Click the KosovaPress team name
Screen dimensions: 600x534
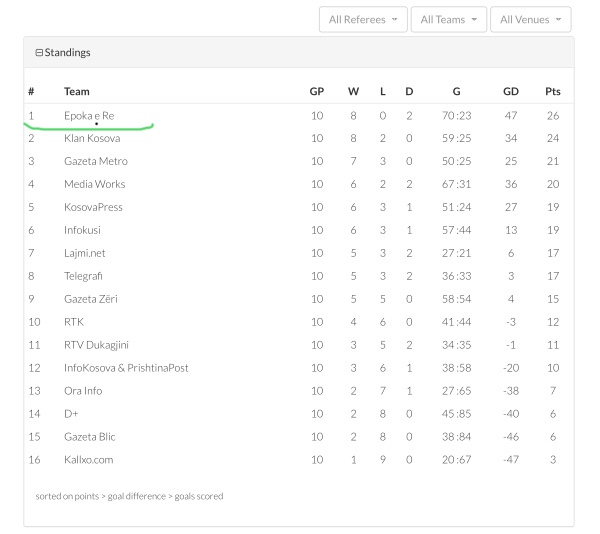pos(93,207)
